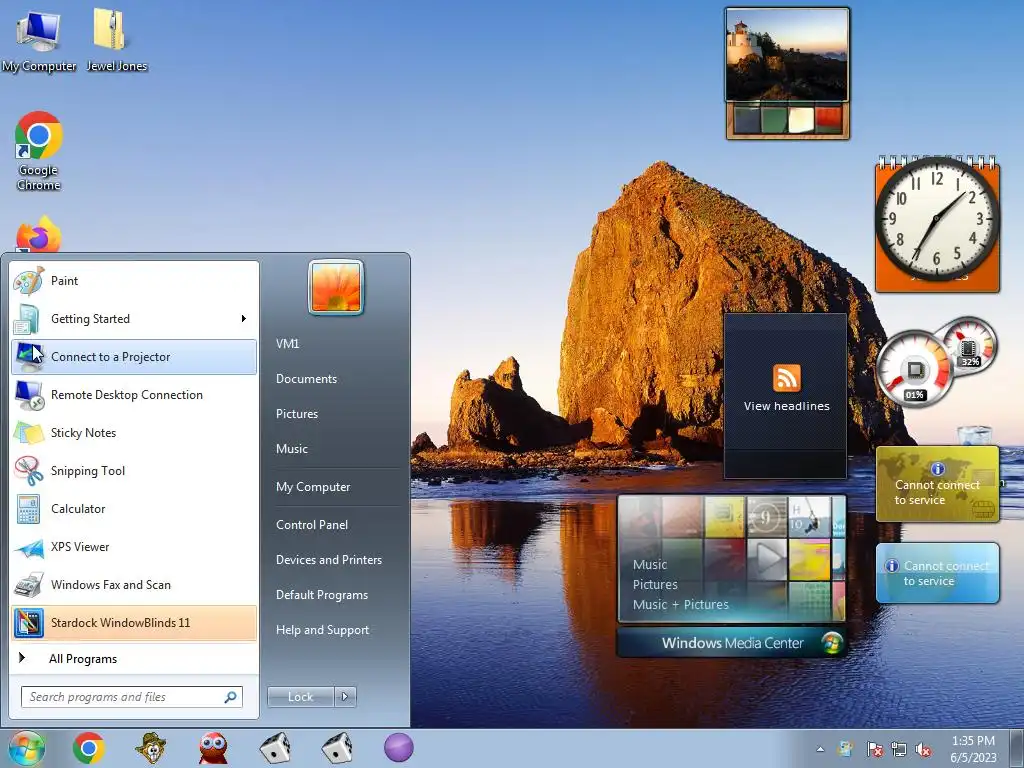Screen dimensions: 1024x768
Task: Select Music + Pictures in Media Center
Action: (x=680, y=605)
